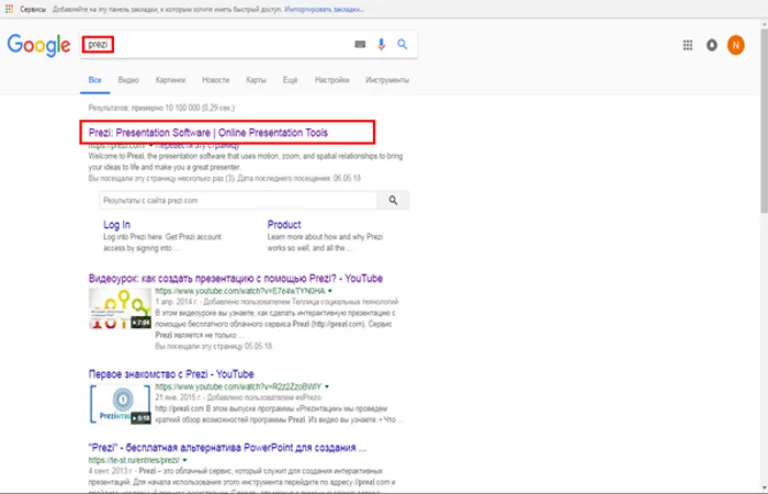
Task: Open Google notifications bell
Action: coord(712,45)
